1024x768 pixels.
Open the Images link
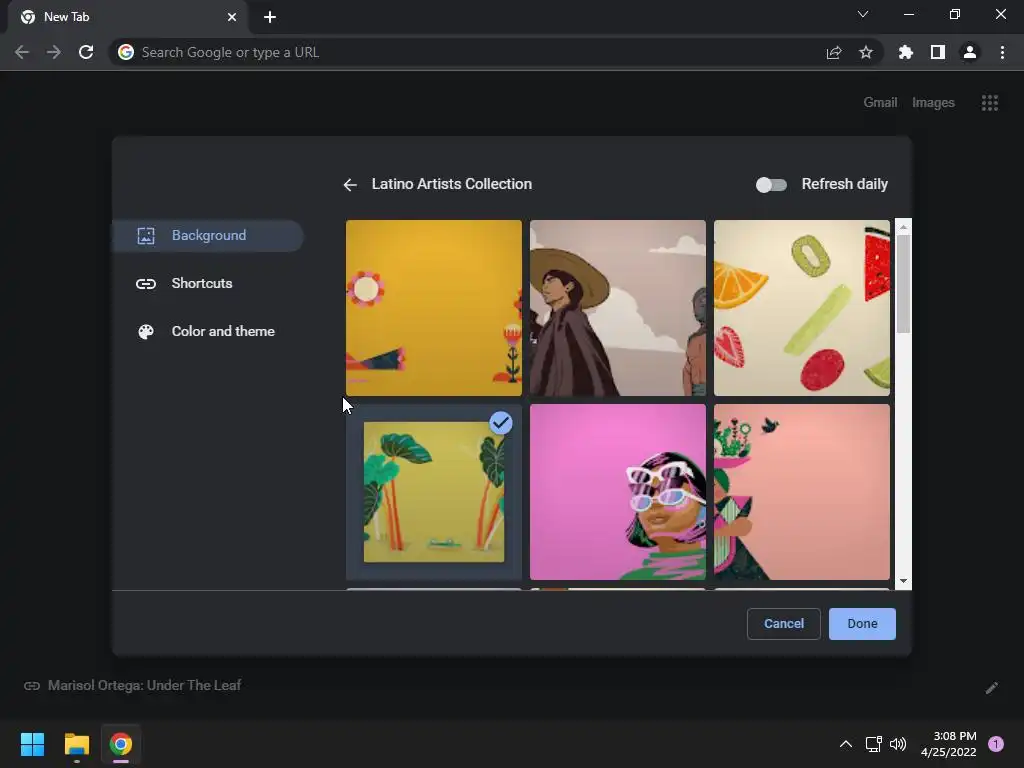tap(933, 103)
